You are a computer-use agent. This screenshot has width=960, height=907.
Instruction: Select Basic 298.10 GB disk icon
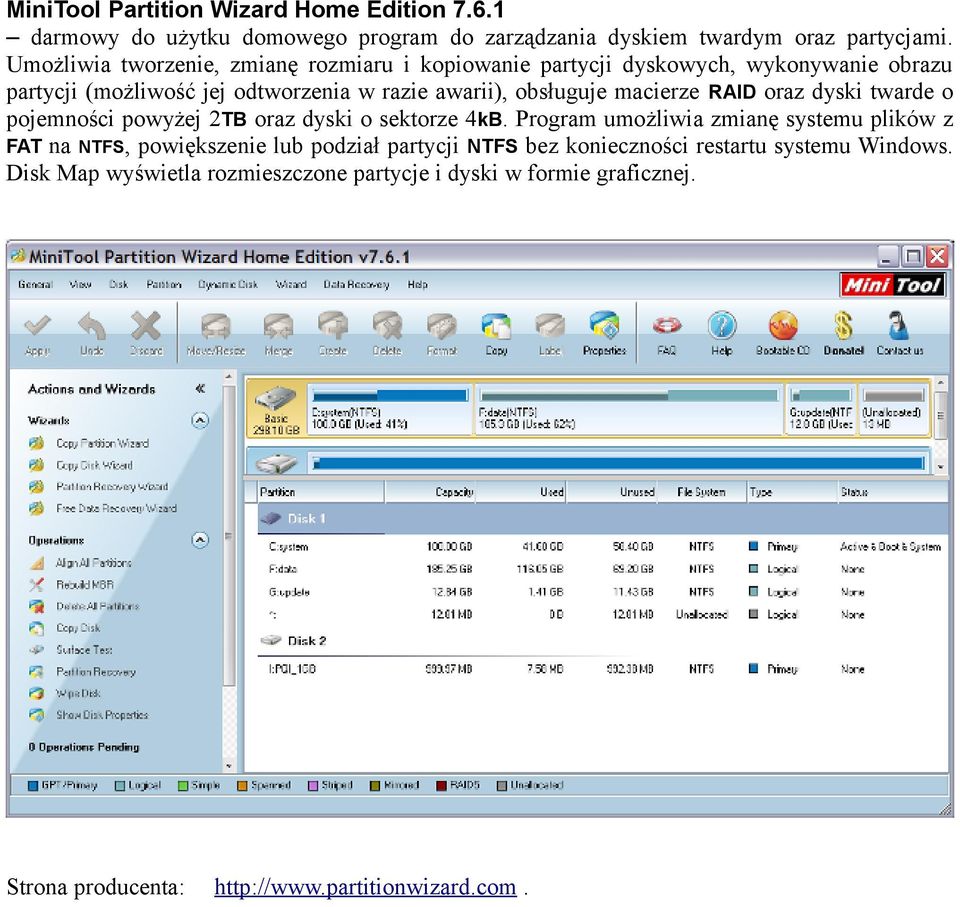[276, 409]
